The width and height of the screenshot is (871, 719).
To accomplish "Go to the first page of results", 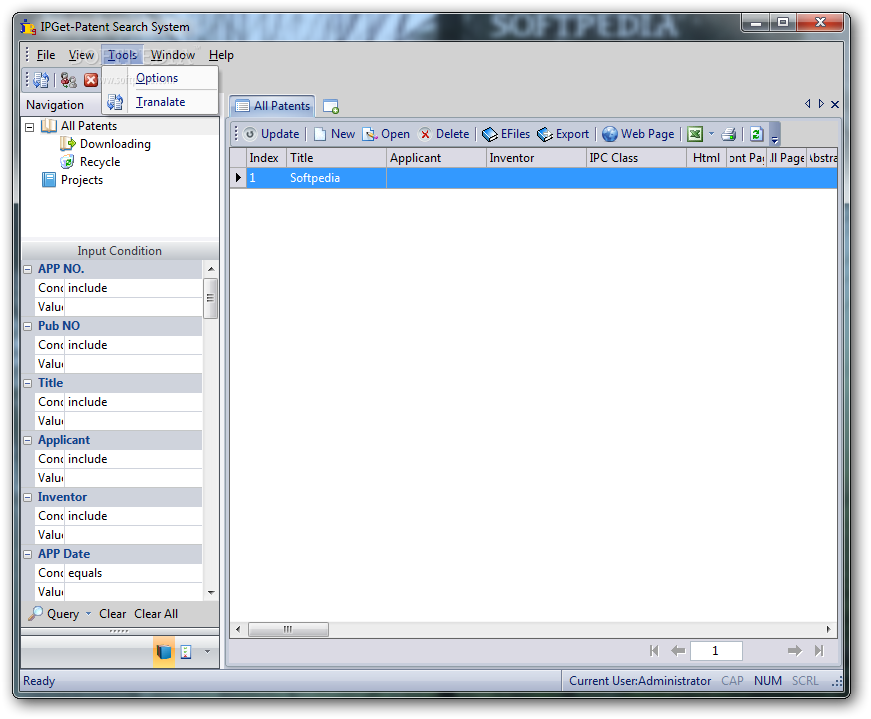I will 654,651.
